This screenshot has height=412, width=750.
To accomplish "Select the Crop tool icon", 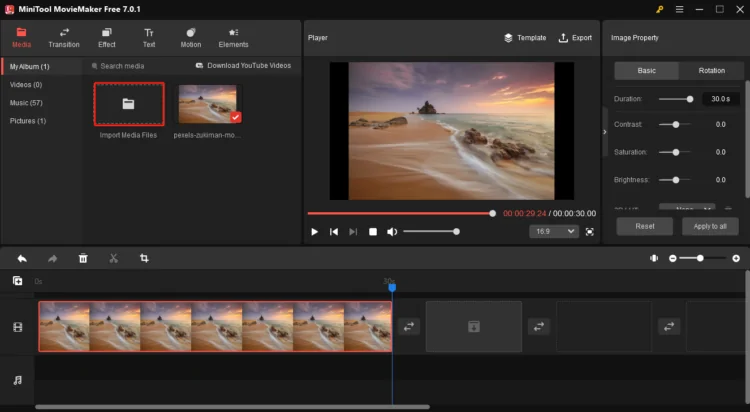I will 144,258.
